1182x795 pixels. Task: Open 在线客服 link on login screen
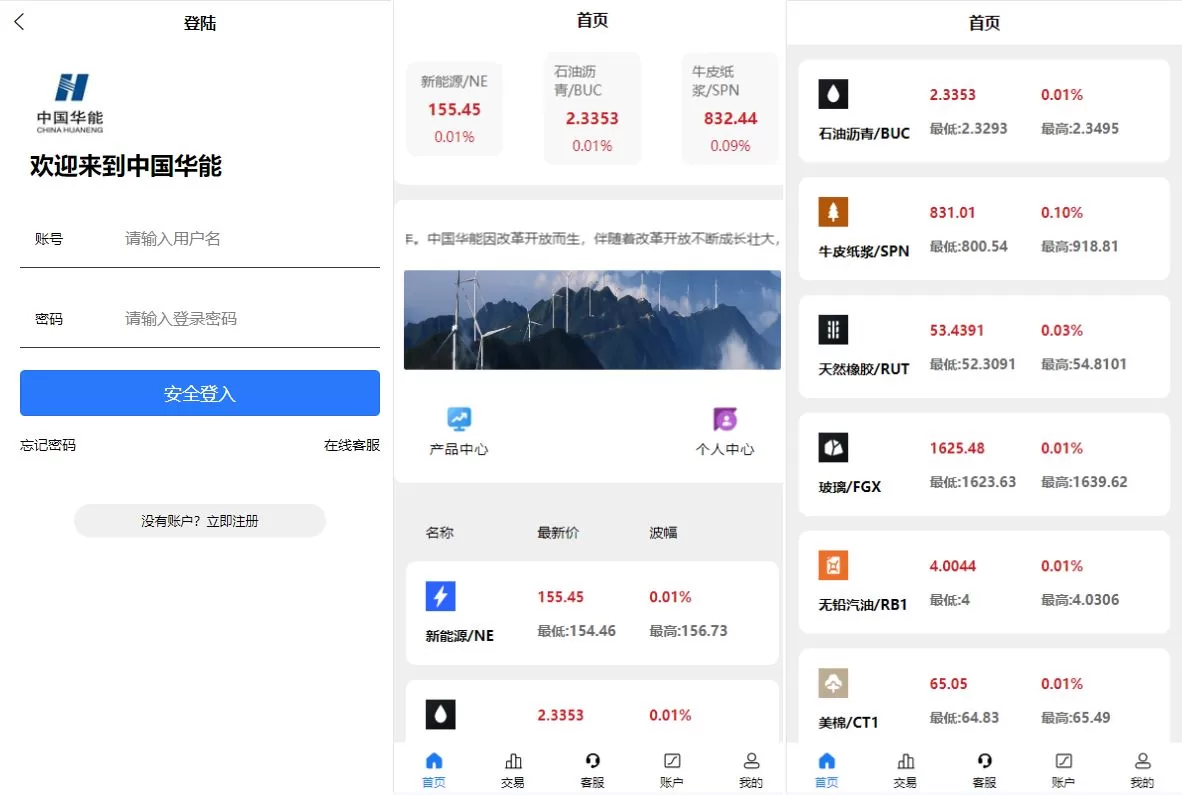click(x=351, y=445)
